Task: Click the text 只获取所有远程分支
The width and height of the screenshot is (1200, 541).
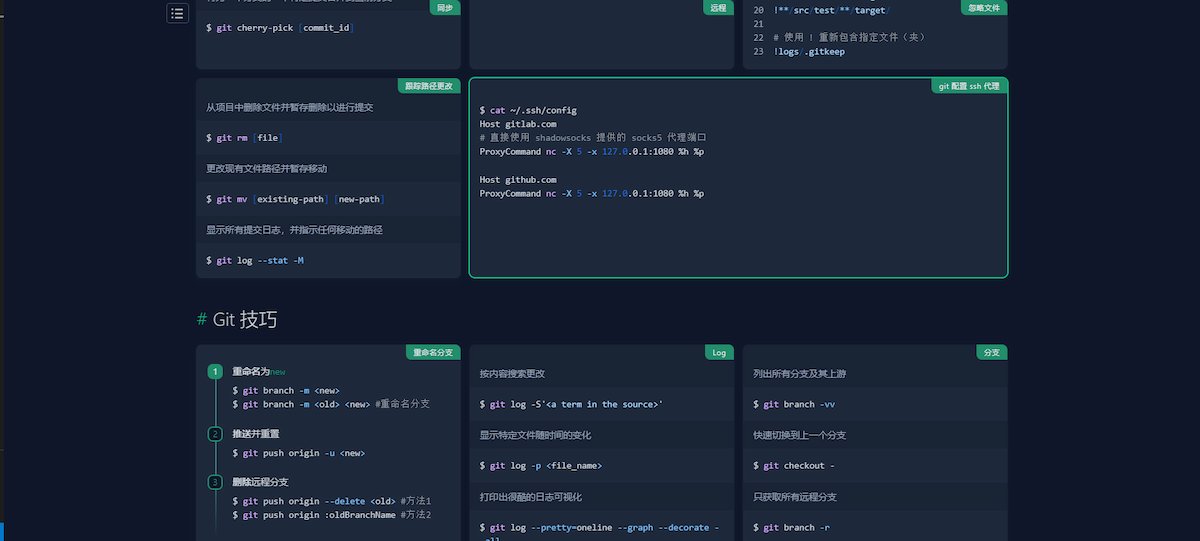Action: click(x=795, y=497)
